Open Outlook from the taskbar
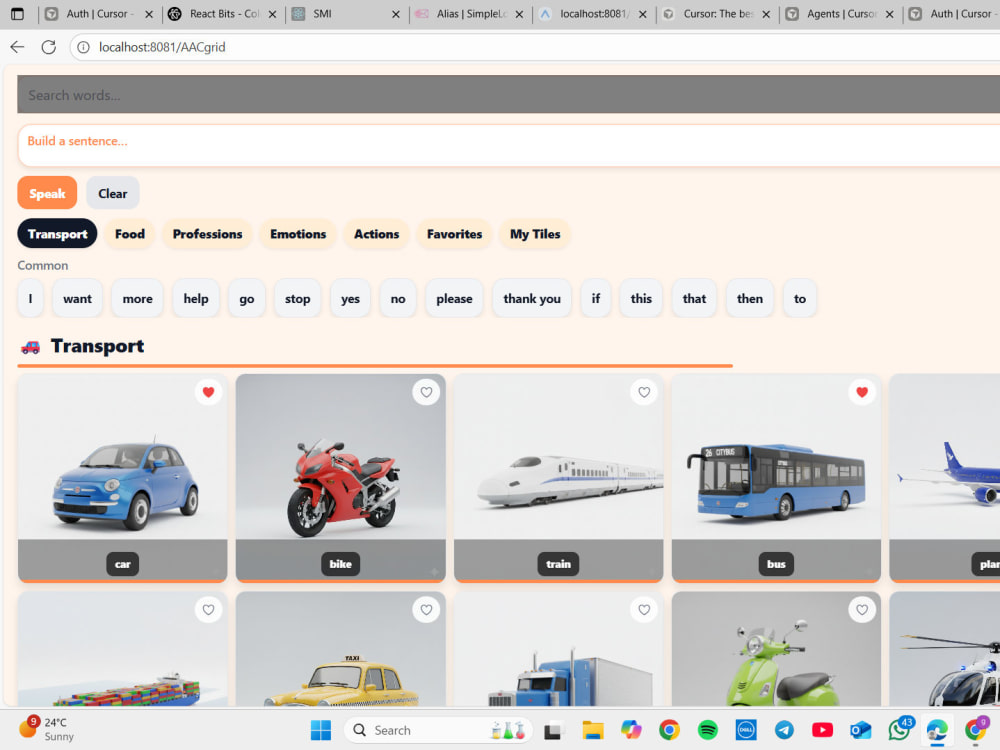Screen dimensions: 1000x750 860,730
